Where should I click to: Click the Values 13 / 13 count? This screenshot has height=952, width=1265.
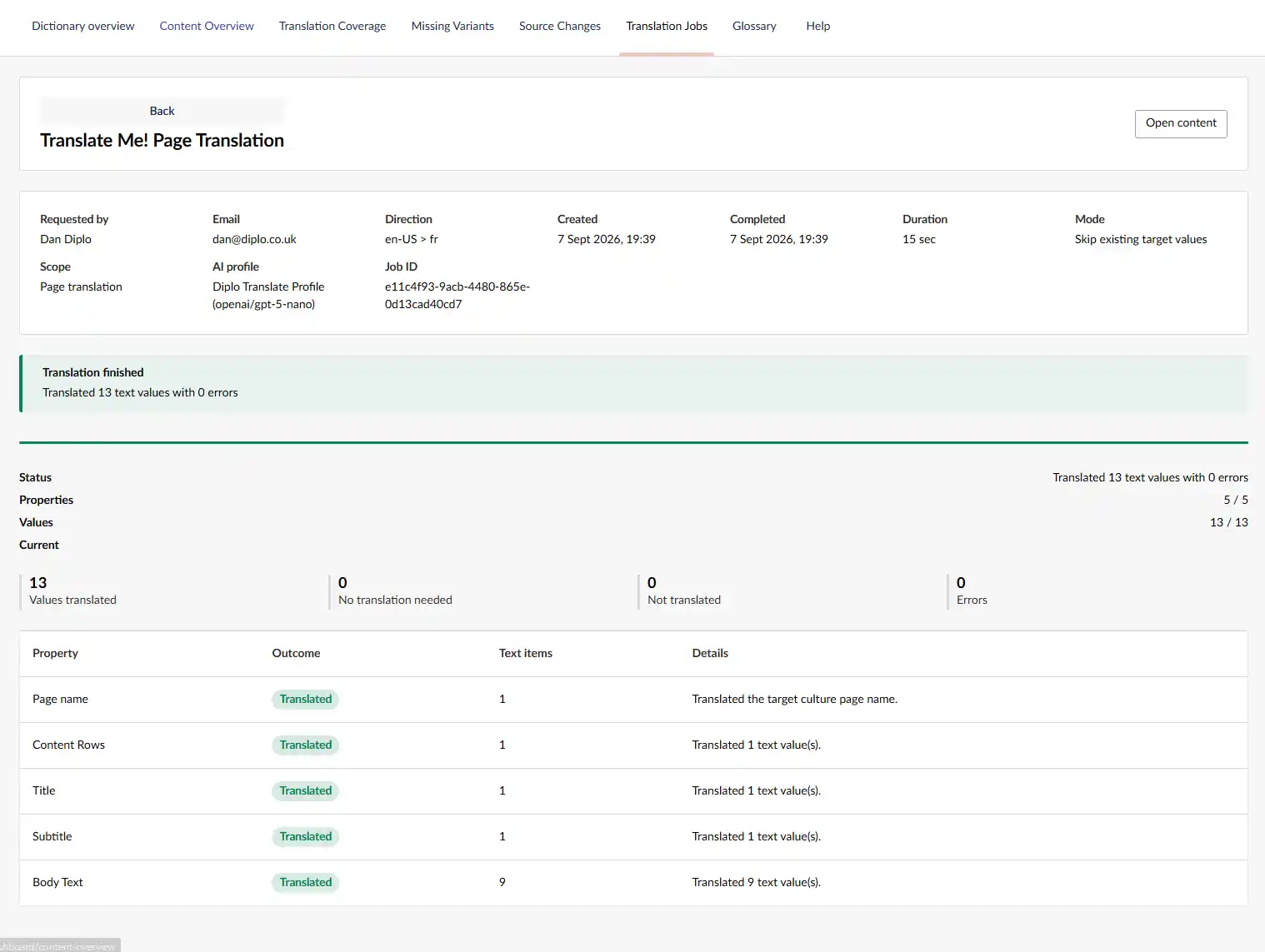[1229, 522]
